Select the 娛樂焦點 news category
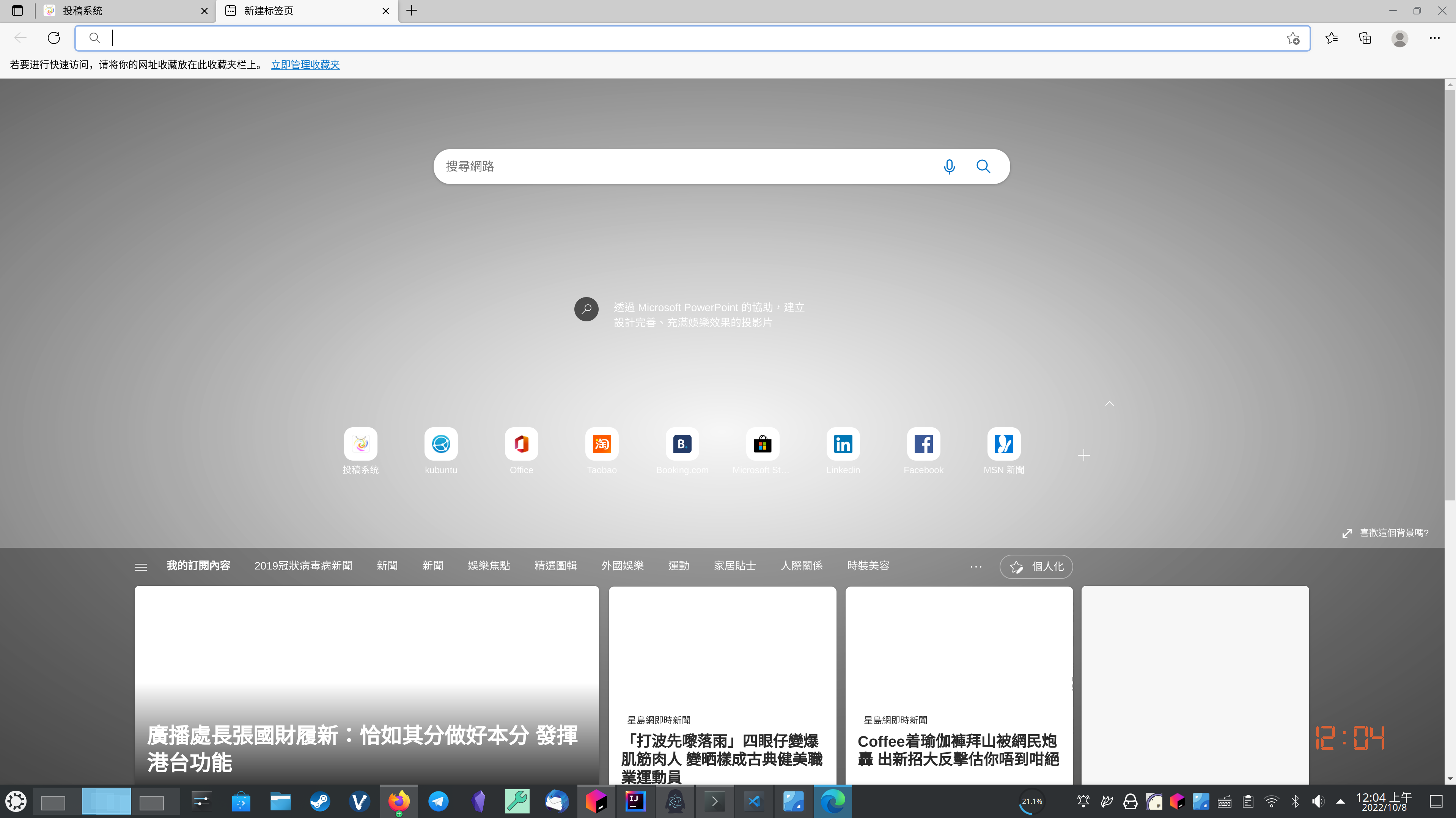Viewport: 1456px width, 818px height. 488,566
